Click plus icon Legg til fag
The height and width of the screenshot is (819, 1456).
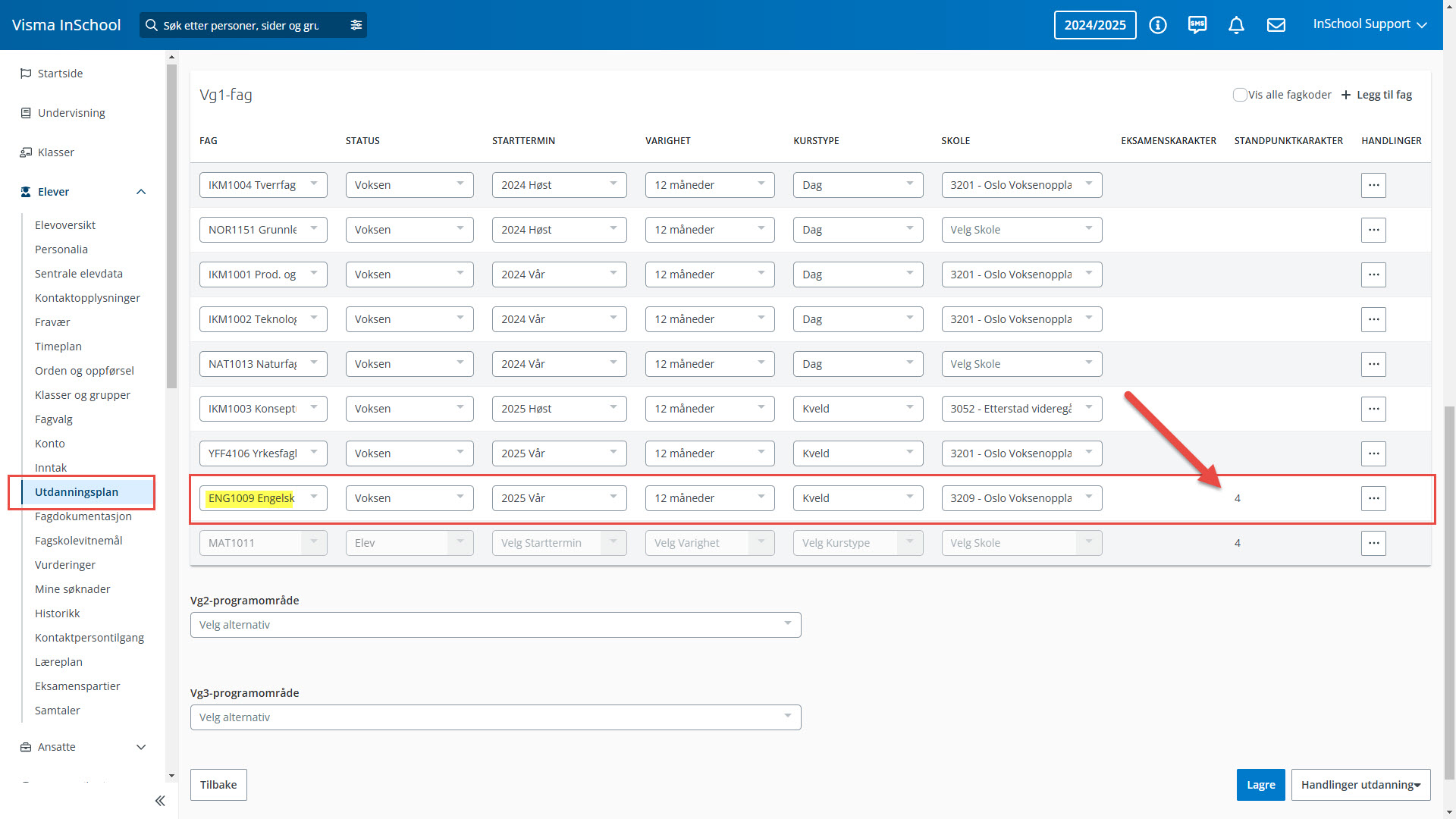(x=1346, y=95)
